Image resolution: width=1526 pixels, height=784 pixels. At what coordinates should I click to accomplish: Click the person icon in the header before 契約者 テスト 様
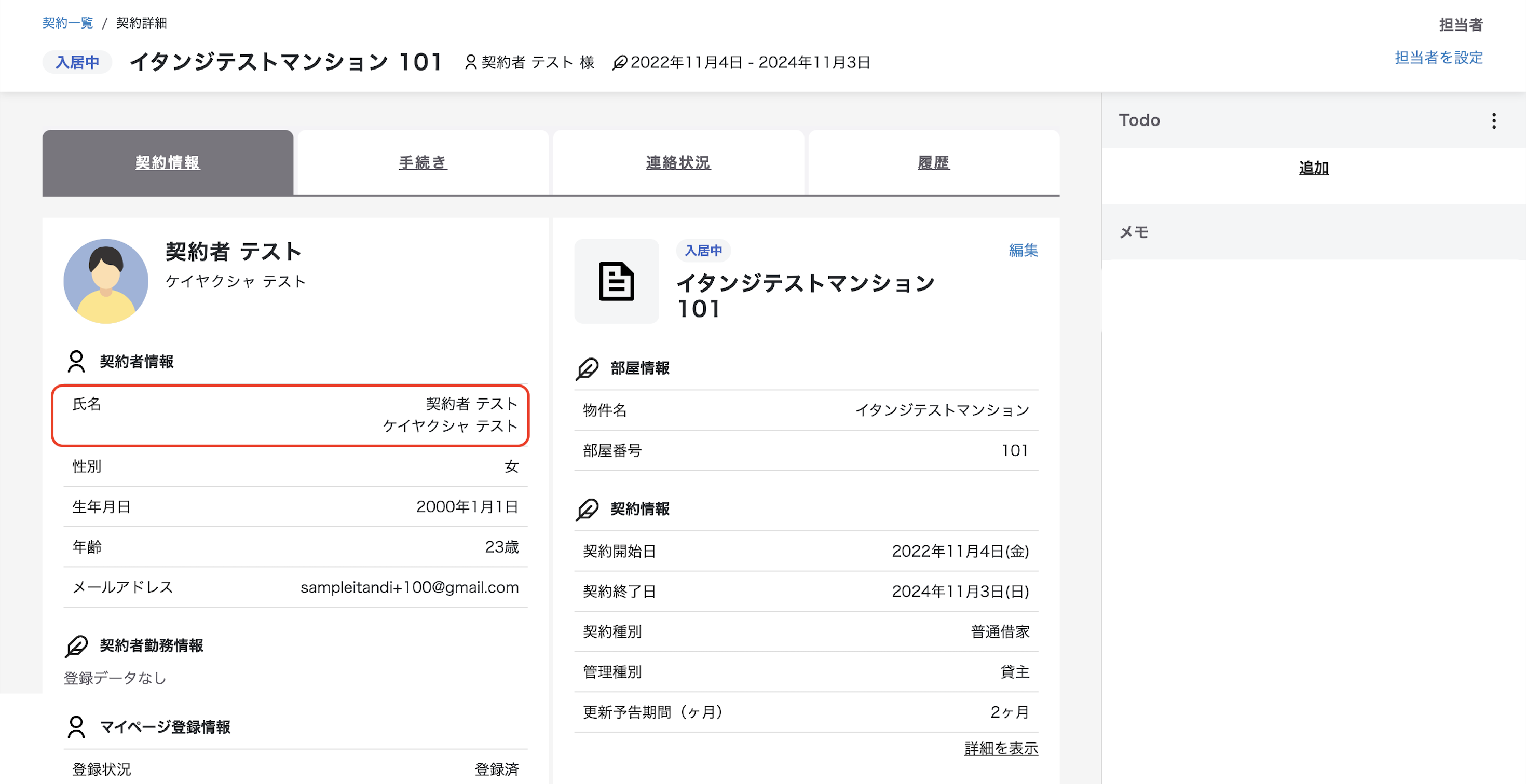pyautogui.click(x=470, y=62)
